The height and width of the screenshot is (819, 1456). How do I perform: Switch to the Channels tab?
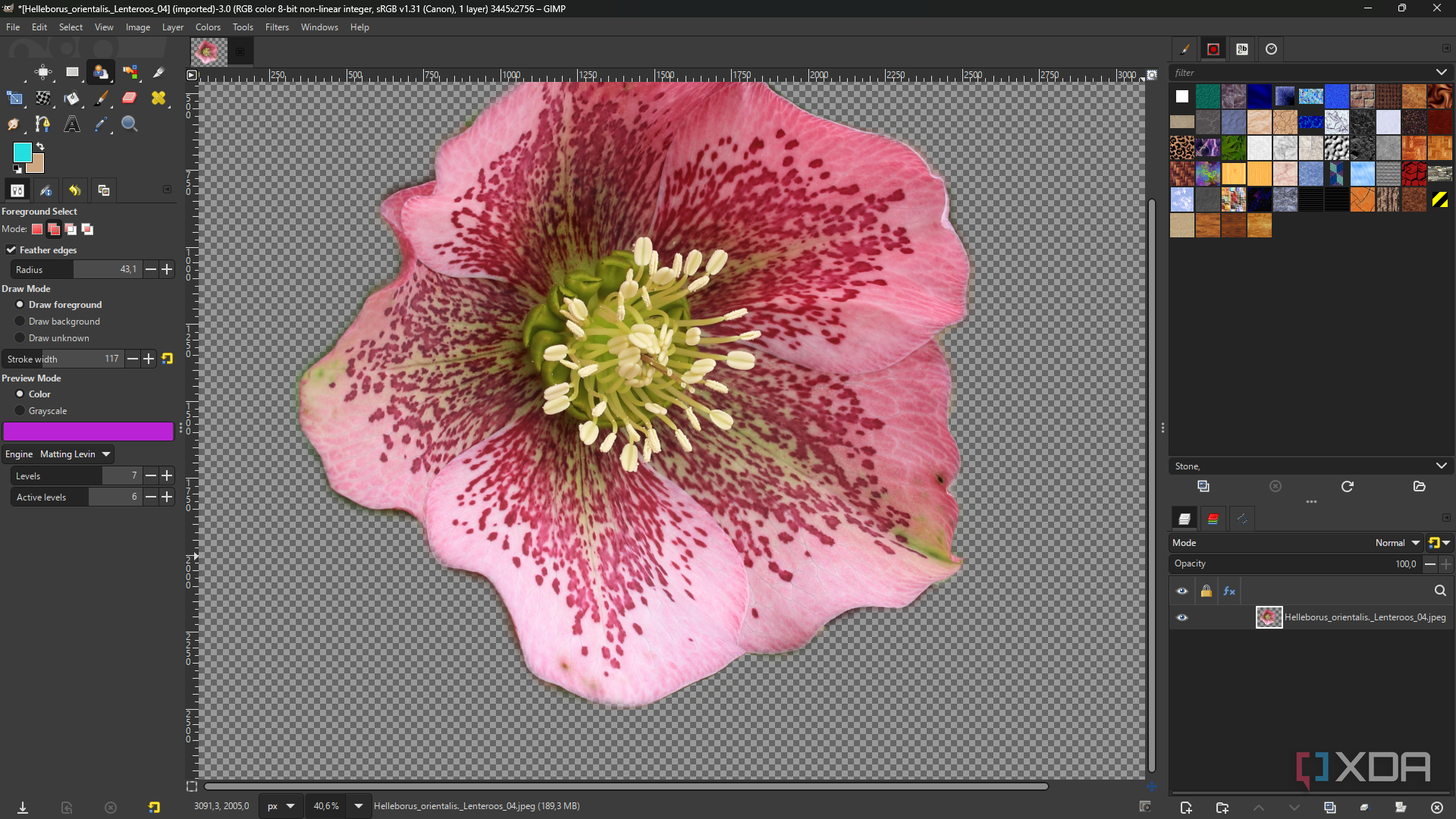pyautogui.click(x=1213, y=519)
